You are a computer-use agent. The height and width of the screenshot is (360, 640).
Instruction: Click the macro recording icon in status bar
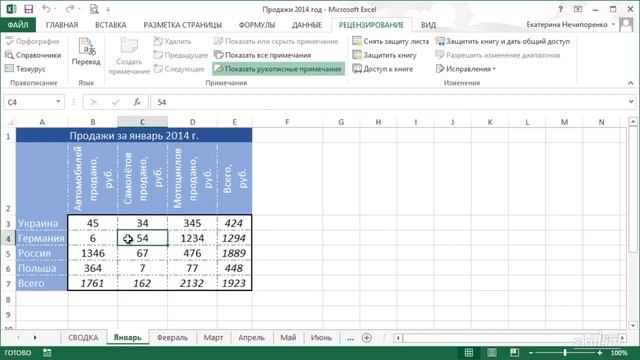click(x=47, y=353)
